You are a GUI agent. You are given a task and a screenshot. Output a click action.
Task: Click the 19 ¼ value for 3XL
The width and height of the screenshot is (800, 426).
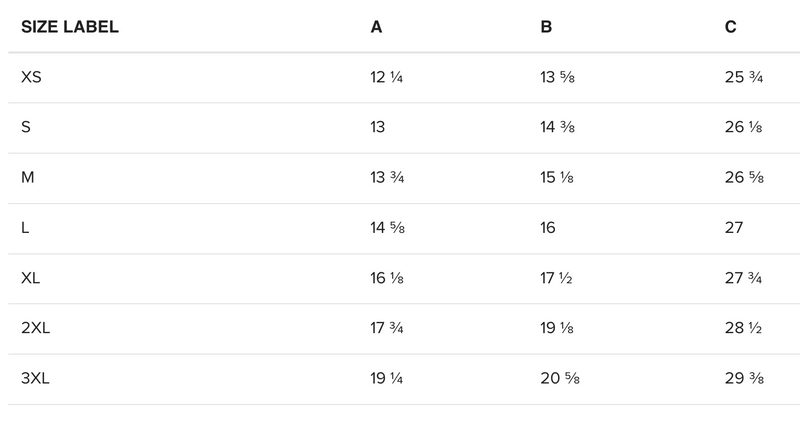click(x=387, y=379)
